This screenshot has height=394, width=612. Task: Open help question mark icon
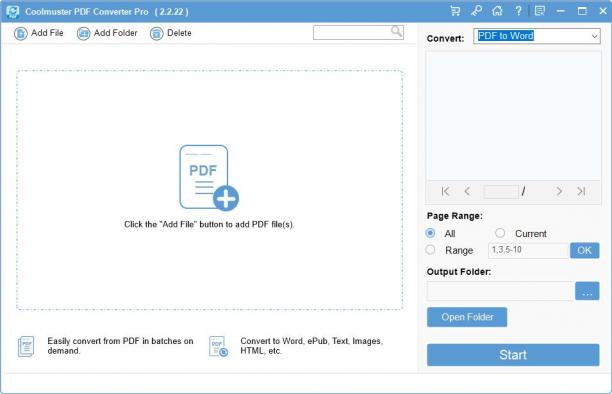click(x=518, y=11)
